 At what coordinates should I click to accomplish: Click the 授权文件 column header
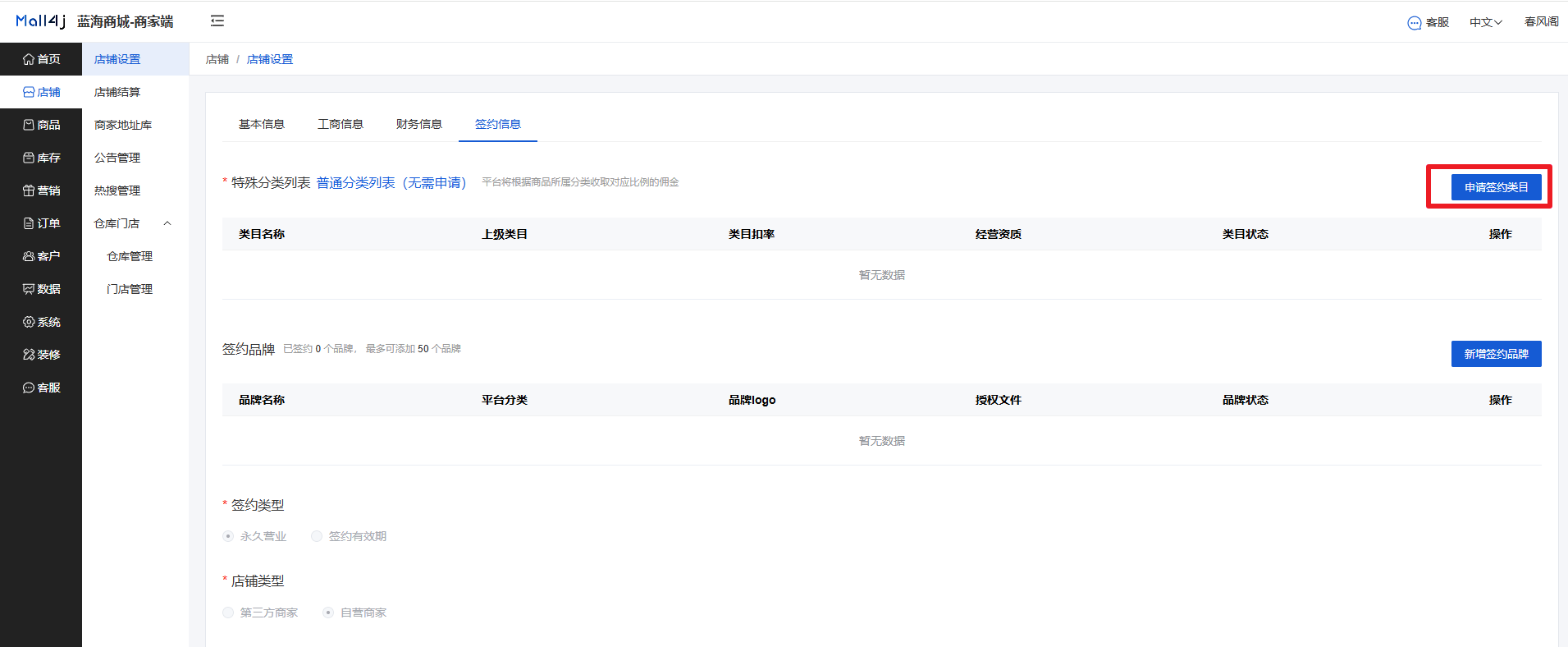(x=999, y=400)
